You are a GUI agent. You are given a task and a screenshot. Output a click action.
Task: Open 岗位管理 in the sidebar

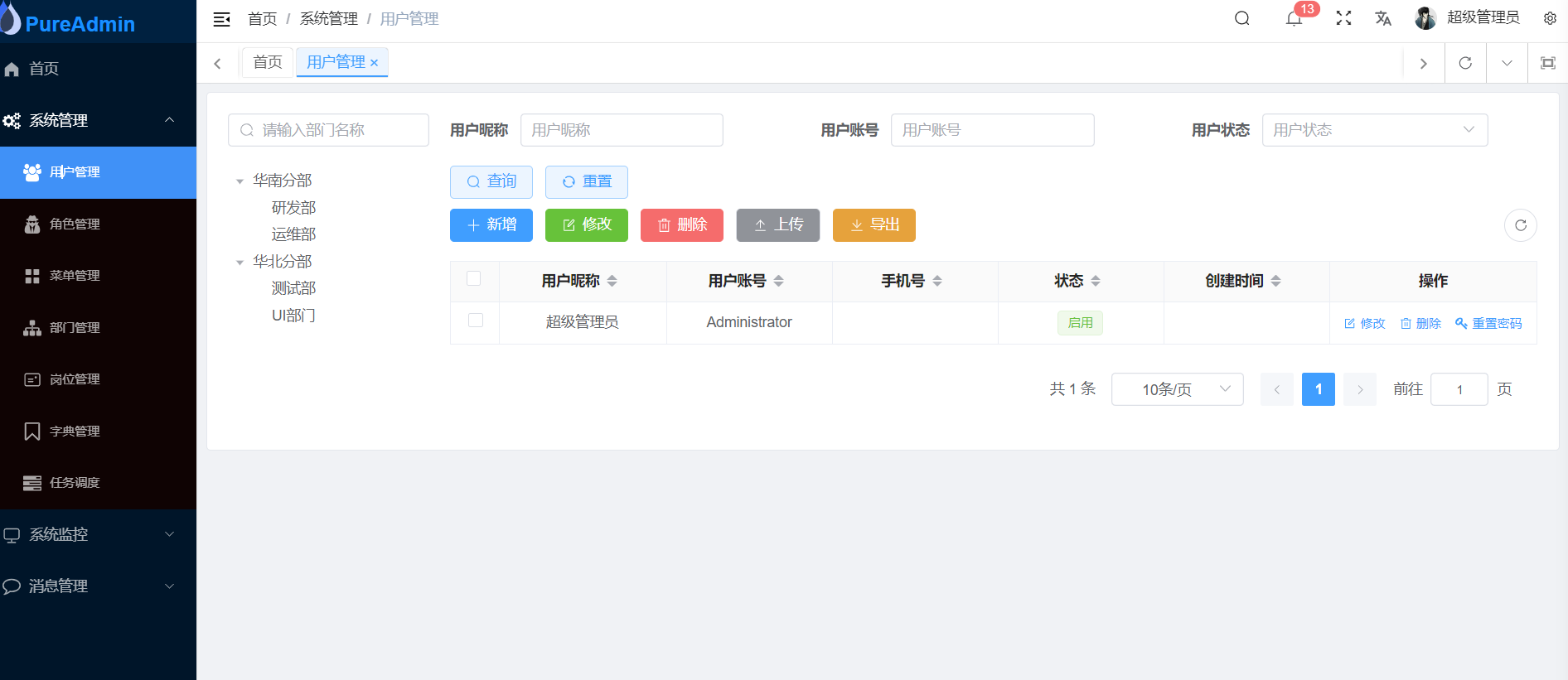click(98, 379)
